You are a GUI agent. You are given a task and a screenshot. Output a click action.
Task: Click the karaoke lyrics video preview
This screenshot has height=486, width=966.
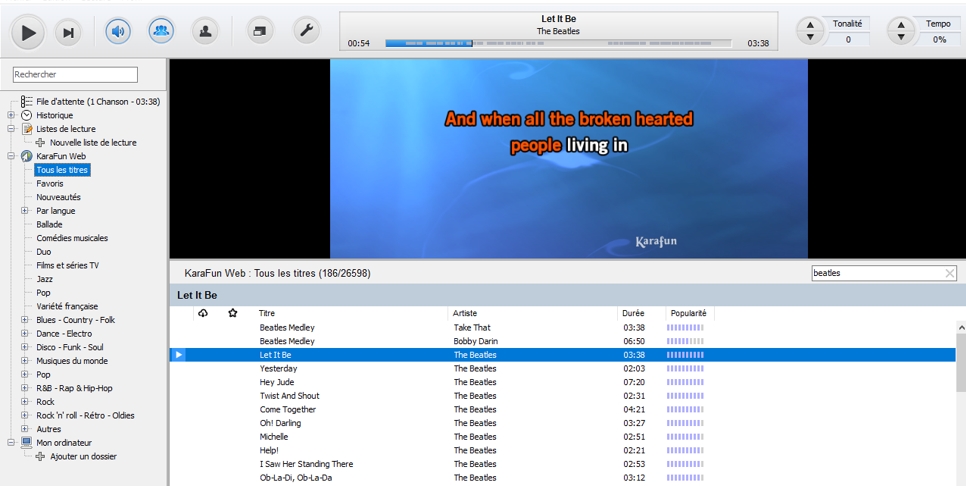tap(569, 158)
